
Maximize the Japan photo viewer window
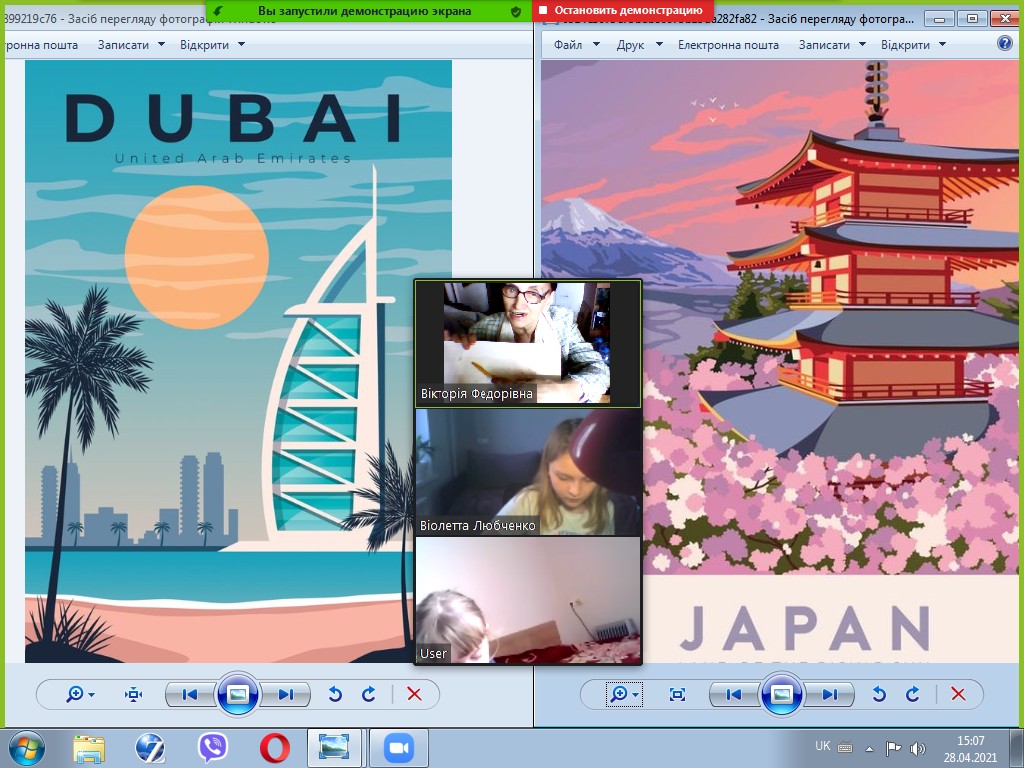pos(972,19)
